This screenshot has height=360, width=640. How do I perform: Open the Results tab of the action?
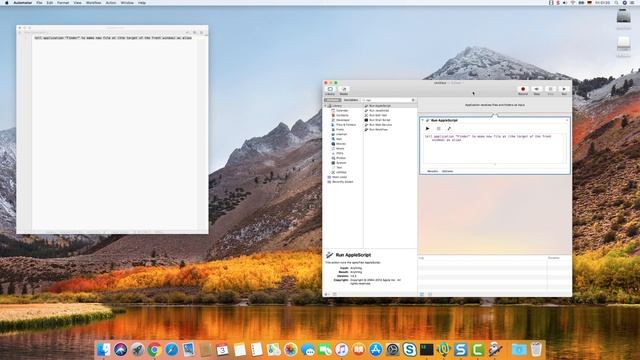coord(432,171)
